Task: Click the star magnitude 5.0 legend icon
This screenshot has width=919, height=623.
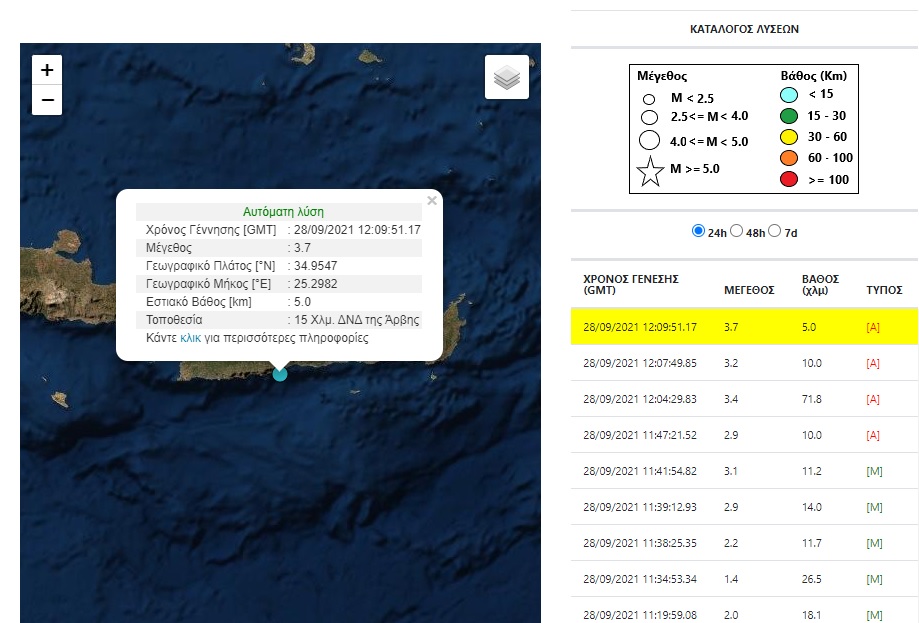Action: pos(650,172)
